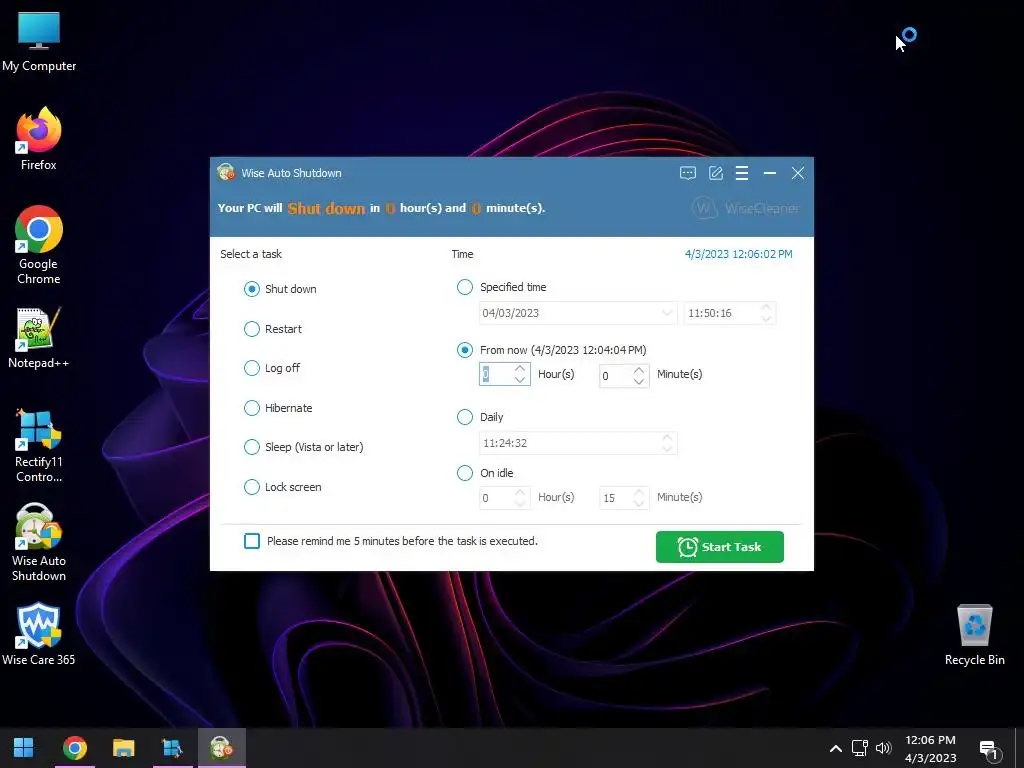Choose the Log off task
This screenshot has height=768, width=1024.
272,368
